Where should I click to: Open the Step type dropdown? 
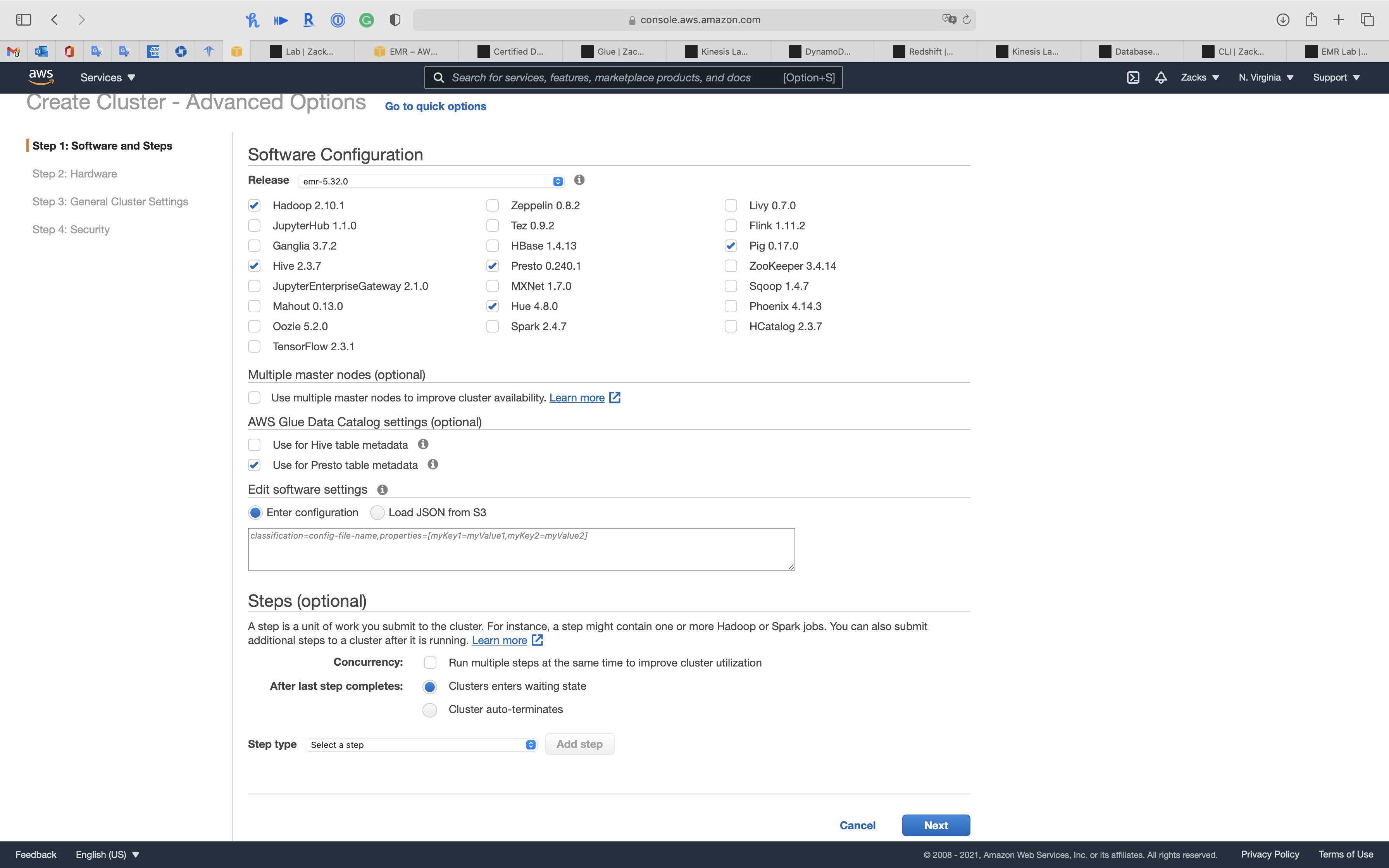click(422, 744)
